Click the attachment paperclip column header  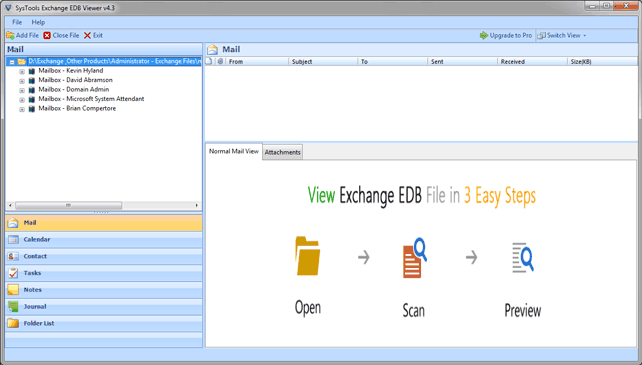220,61
